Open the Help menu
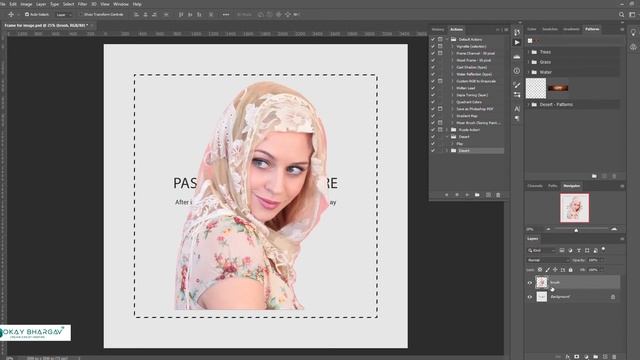The height and width of the screenshot is (360, 640). click(x=137, y=4)
